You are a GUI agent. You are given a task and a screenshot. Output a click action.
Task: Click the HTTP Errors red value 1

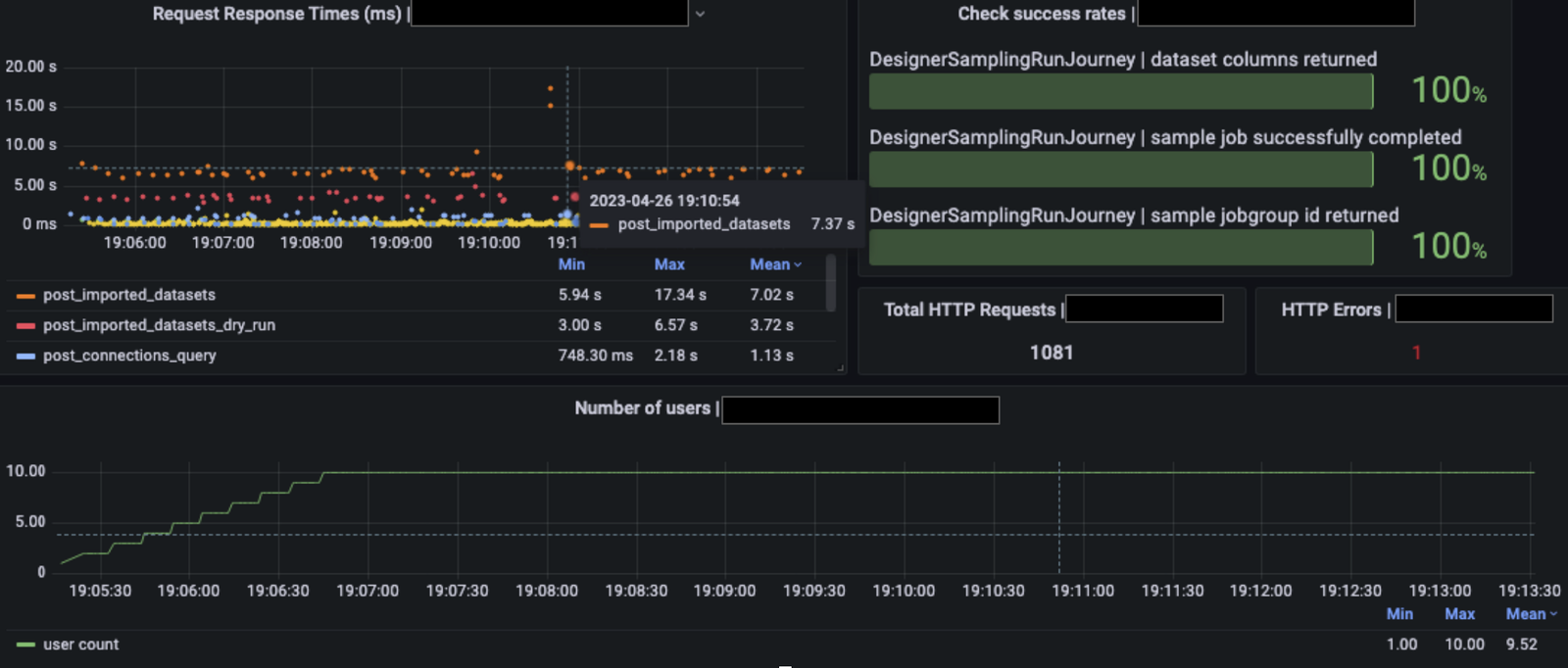click(x=1416, y=353)
